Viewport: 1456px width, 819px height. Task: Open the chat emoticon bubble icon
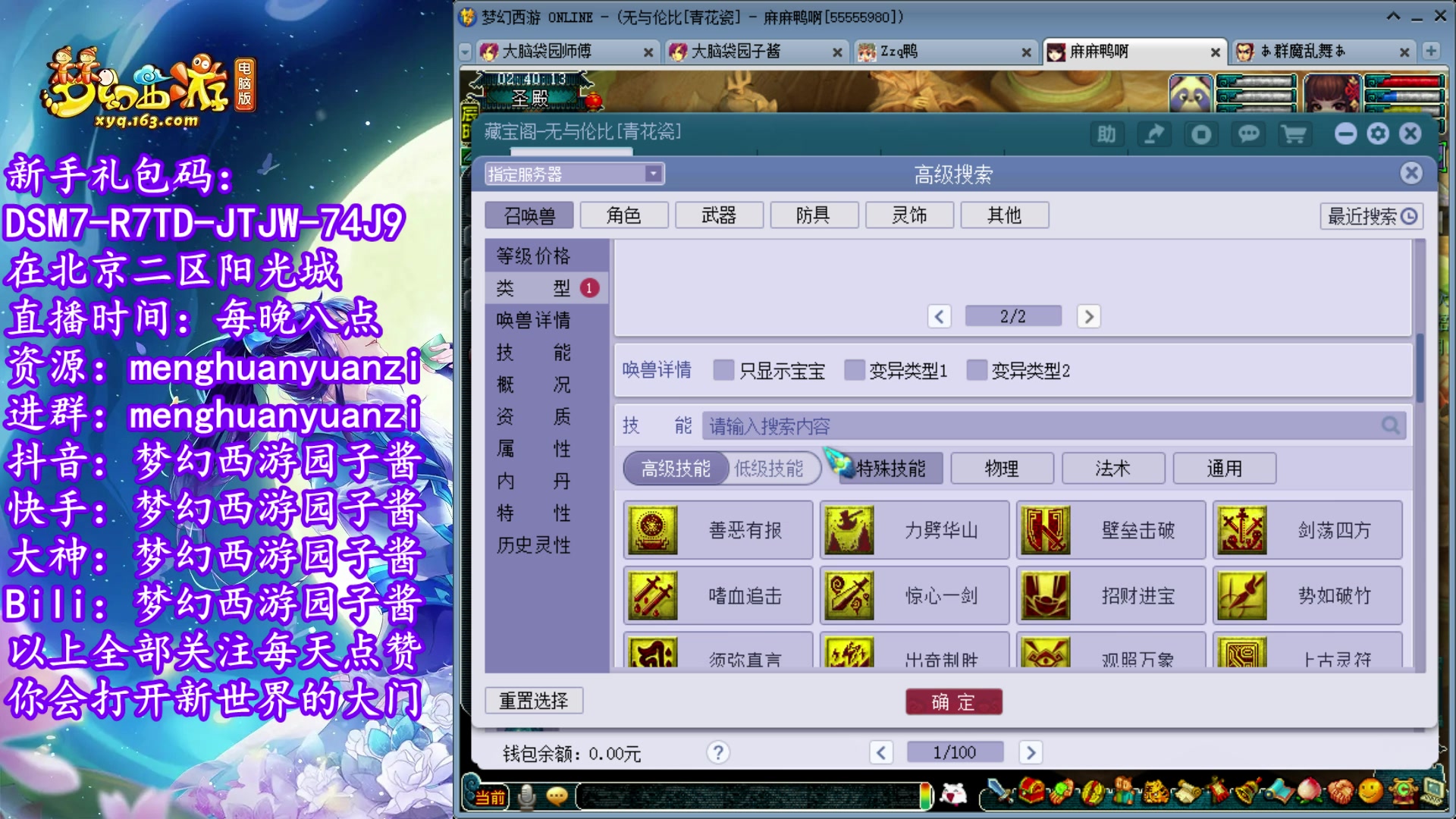tap(557, 796)
